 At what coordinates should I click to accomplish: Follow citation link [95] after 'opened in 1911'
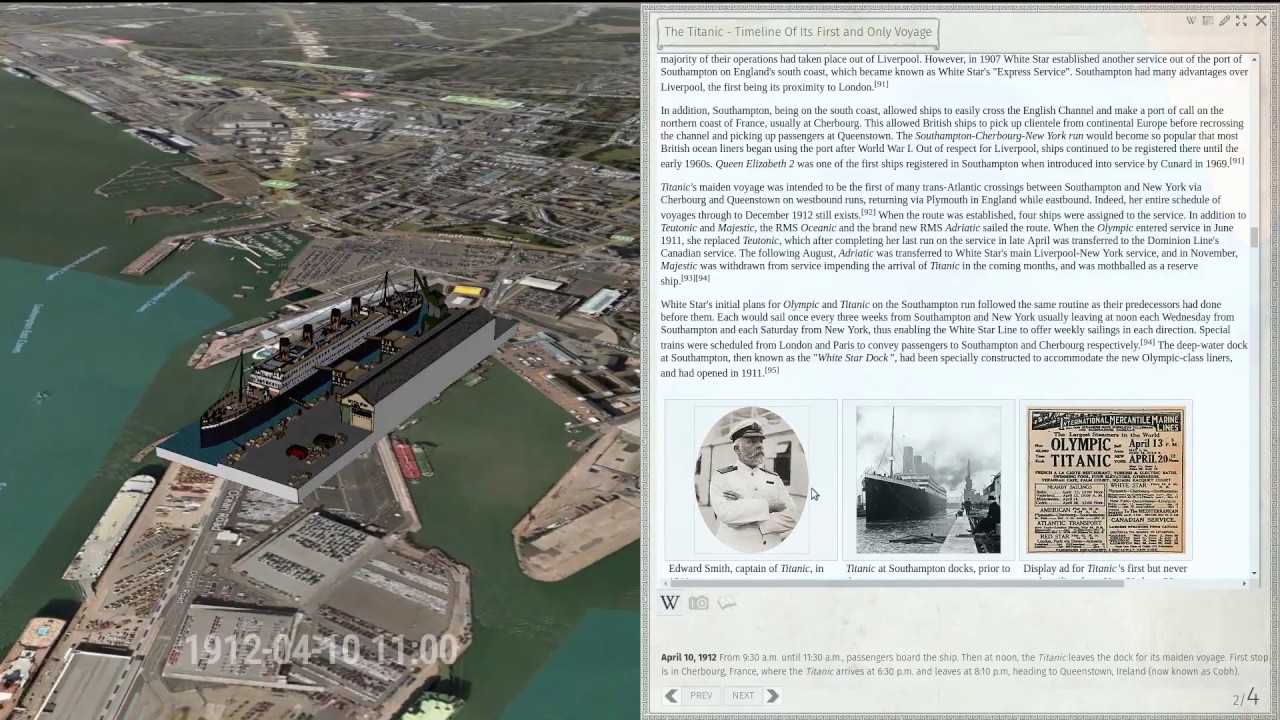click(x=771, y=370)
